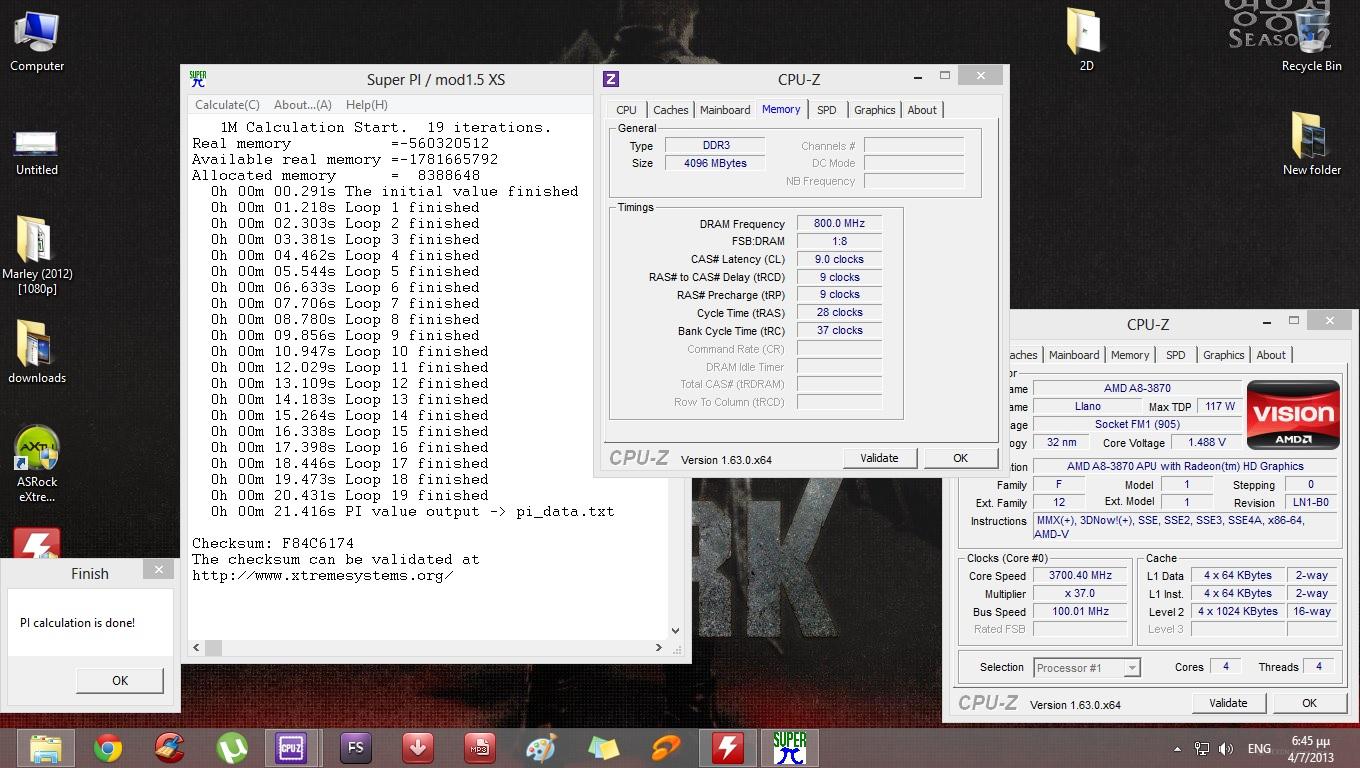Close the Finish dialog
This screenshot has width=1360, height=768.
(158, 569)
